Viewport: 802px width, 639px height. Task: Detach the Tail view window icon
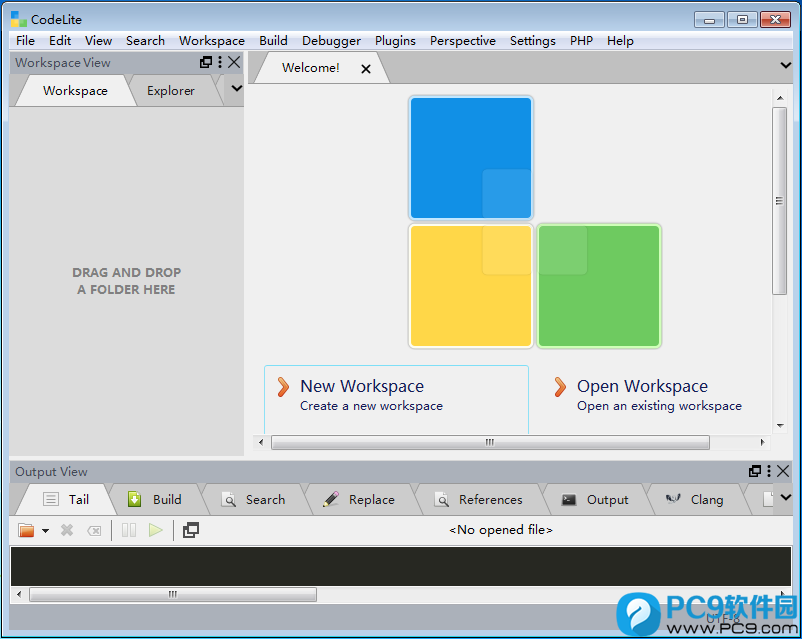(x=191, y=530)
